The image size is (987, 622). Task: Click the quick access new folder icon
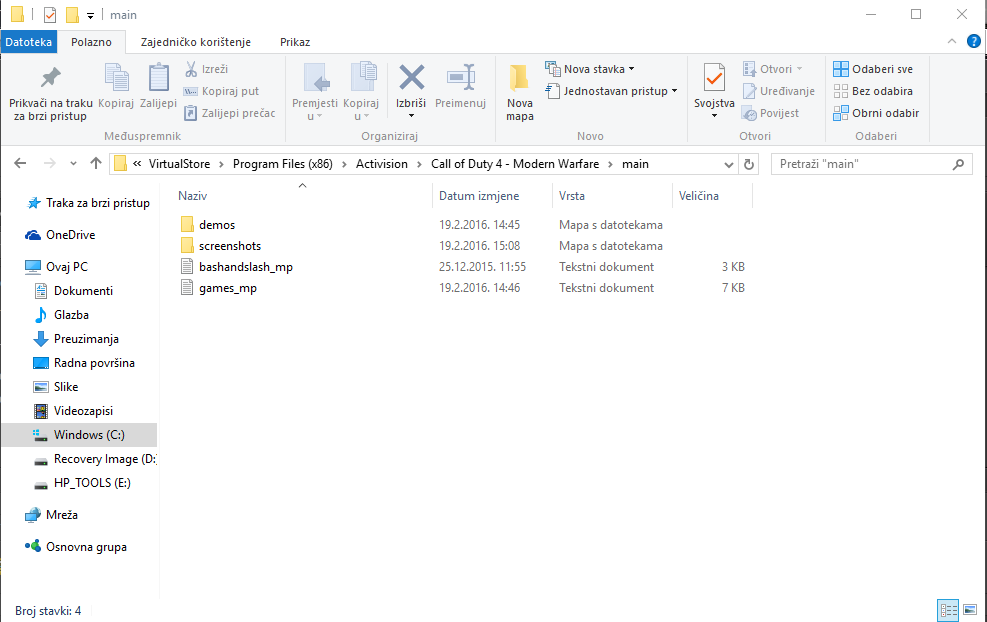[72, 14]
